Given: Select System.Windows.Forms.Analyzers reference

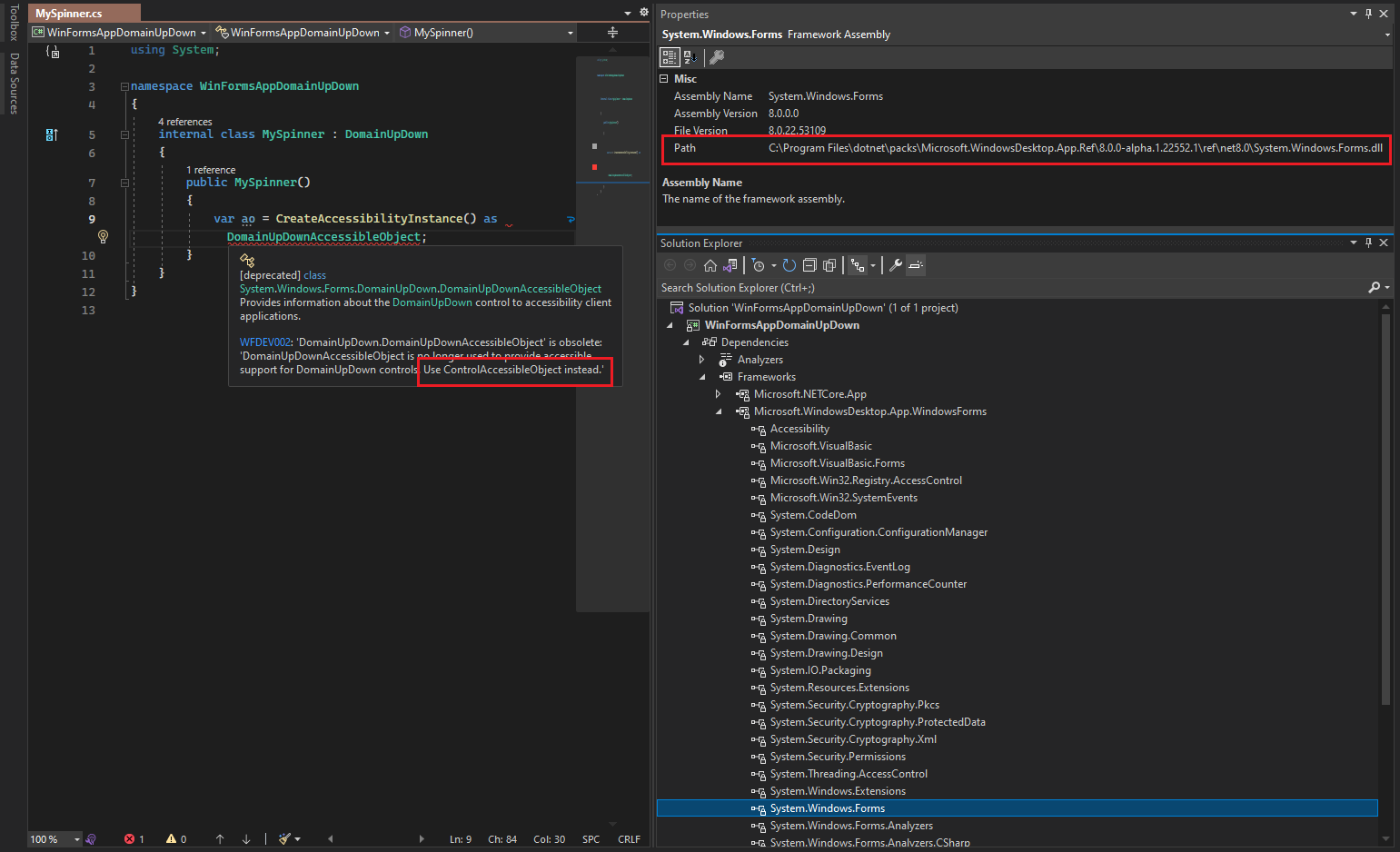Looking at the screenshot, I should (851, 826).
